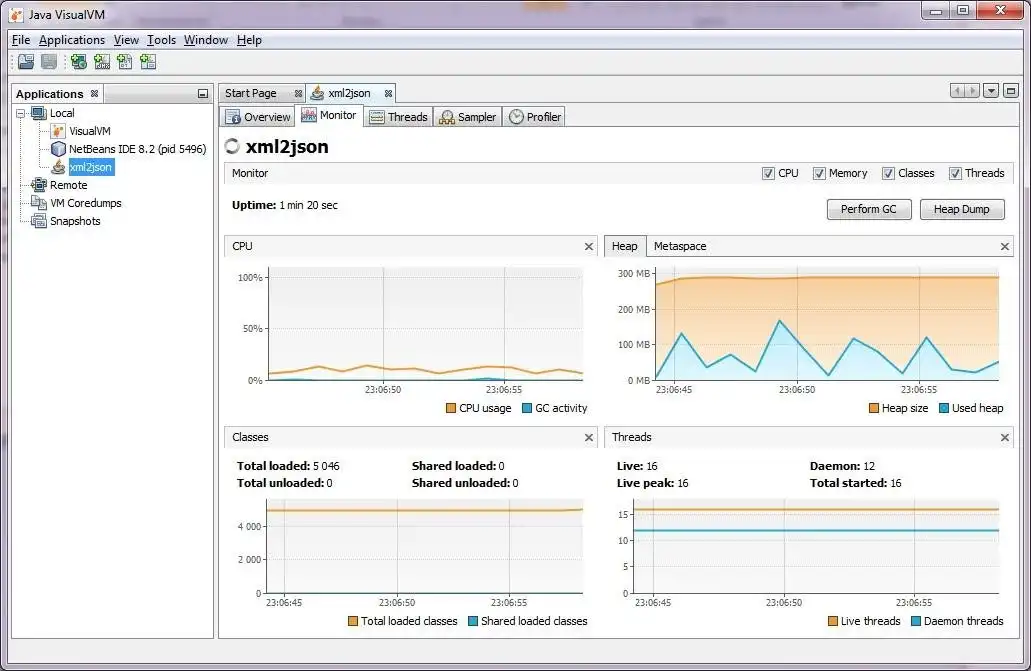Click the Remote hosts icon in tree
Screen dimensions: 1031x671
coord(39,185)
